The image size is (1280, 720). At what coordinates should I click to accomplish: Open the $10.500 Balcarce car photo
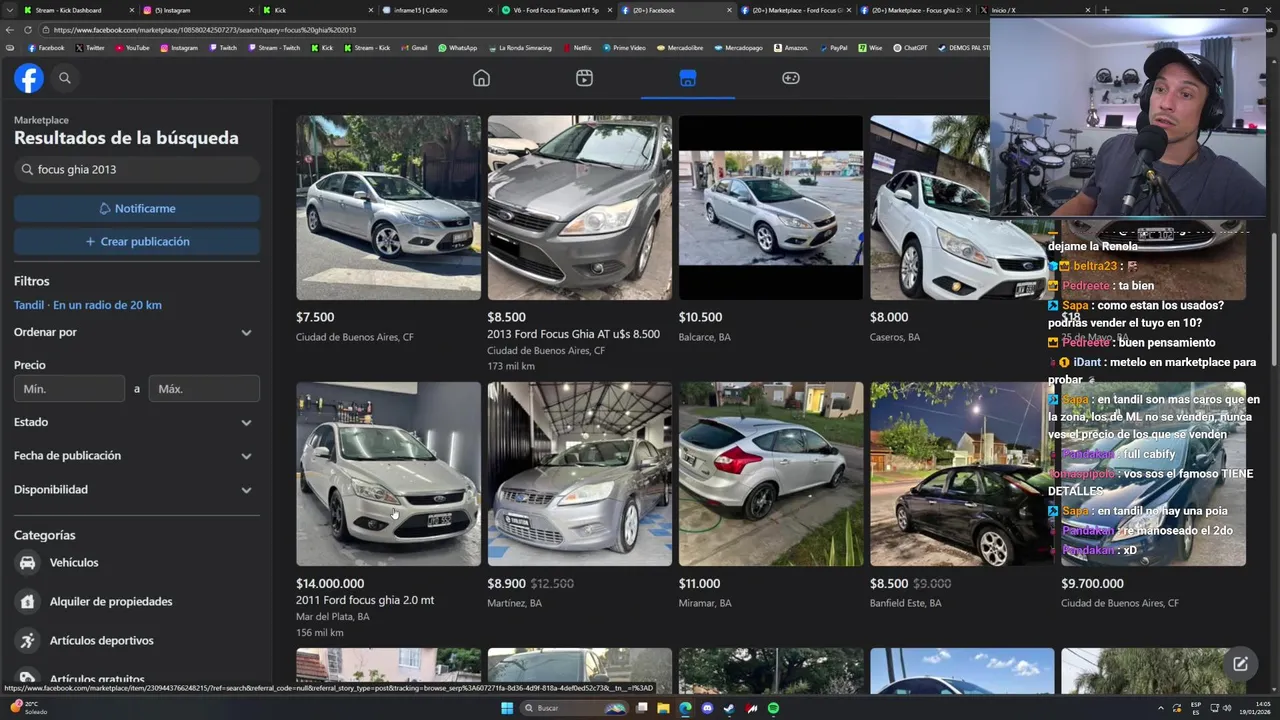[x=771, y=208]
